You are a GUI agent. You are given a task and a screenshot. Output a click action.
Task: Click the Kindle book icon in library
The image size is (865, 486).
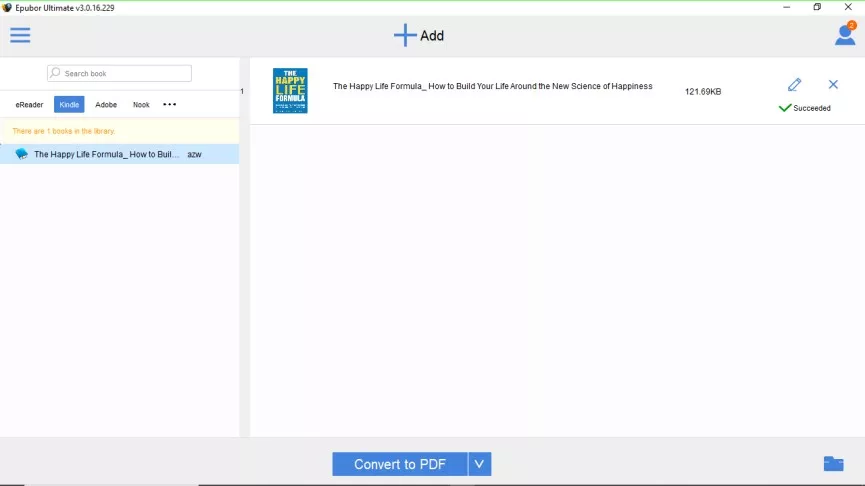[x=22, y=154]
